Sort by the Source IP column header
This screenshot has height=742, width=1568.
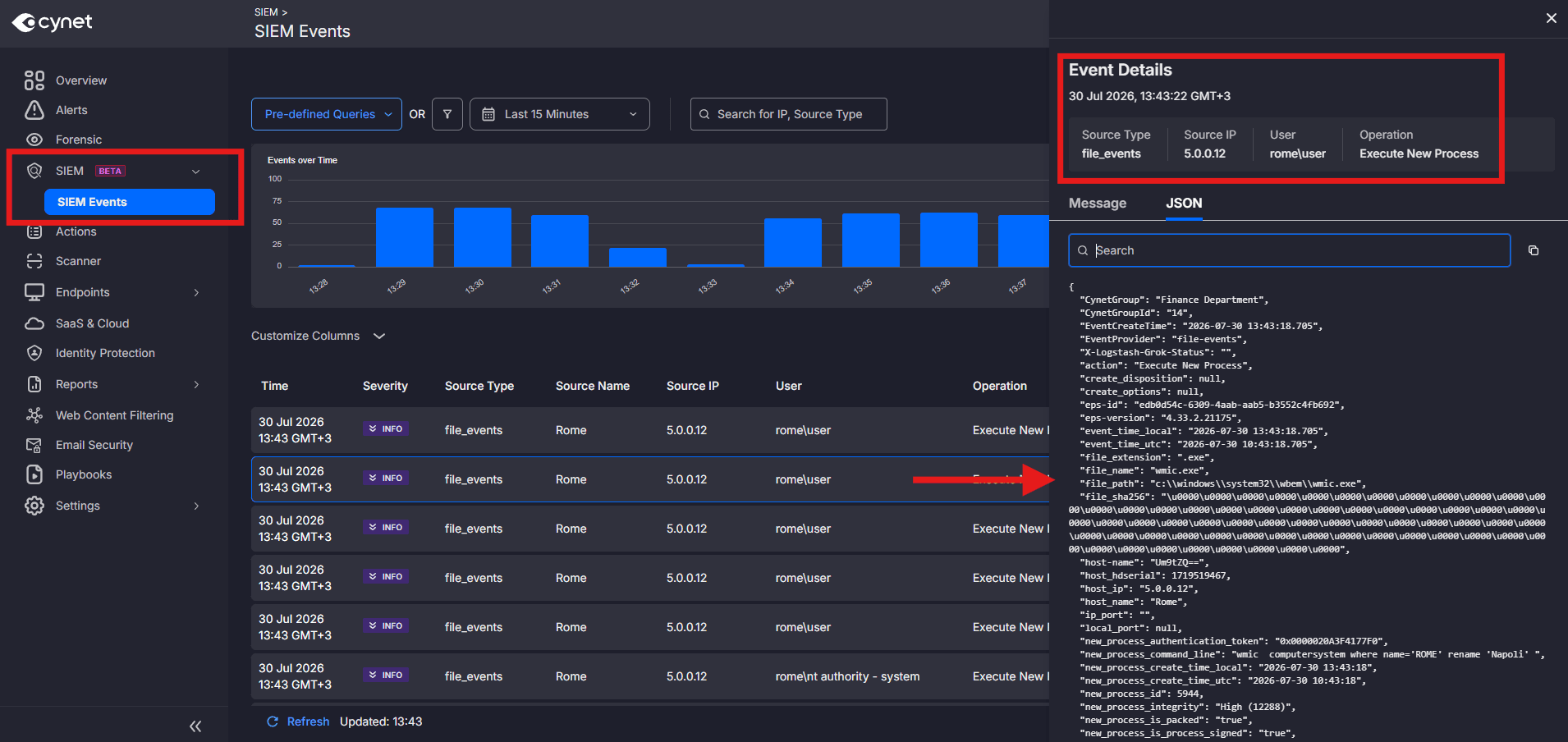pyautogui.click(x=693, y=386)
